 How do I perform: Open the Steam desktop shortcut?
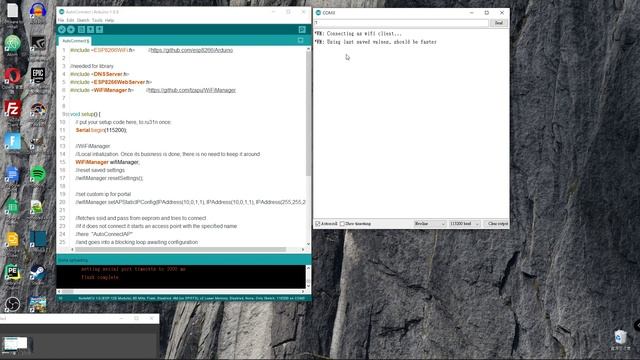pos(38,273)
